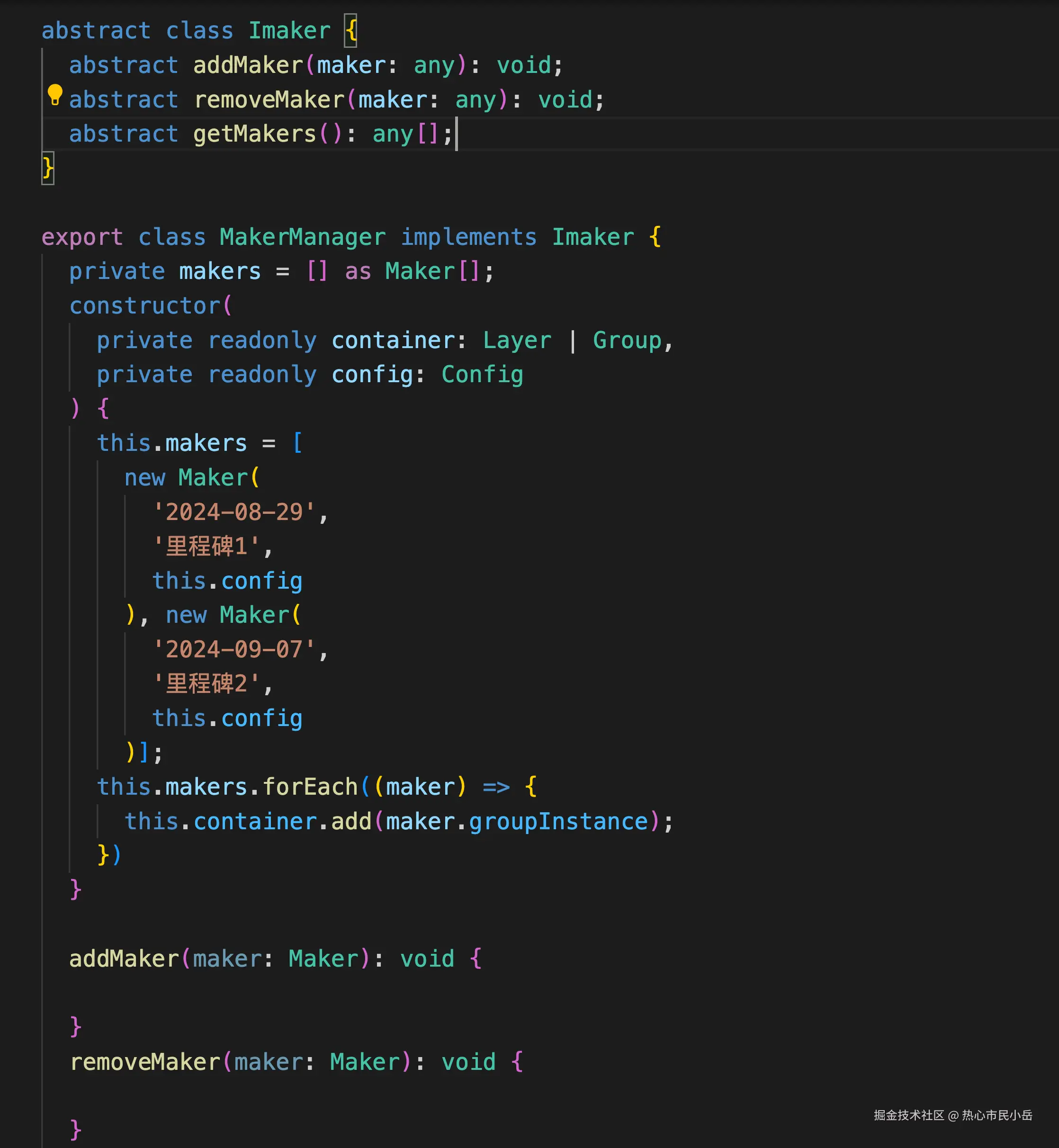Click the Layer type annotation
The image size is (1059, 1148).
point(517,341)
